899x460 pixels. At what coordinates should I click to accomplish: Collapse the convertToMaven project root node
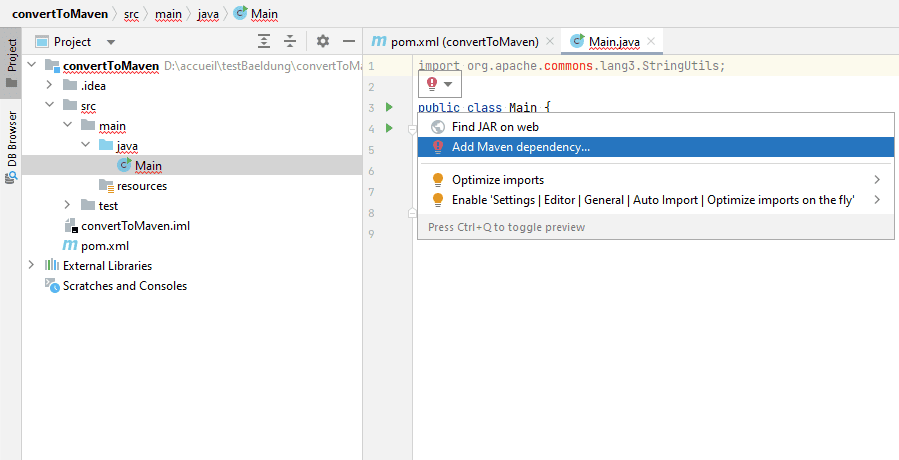(x=32, y=66)
